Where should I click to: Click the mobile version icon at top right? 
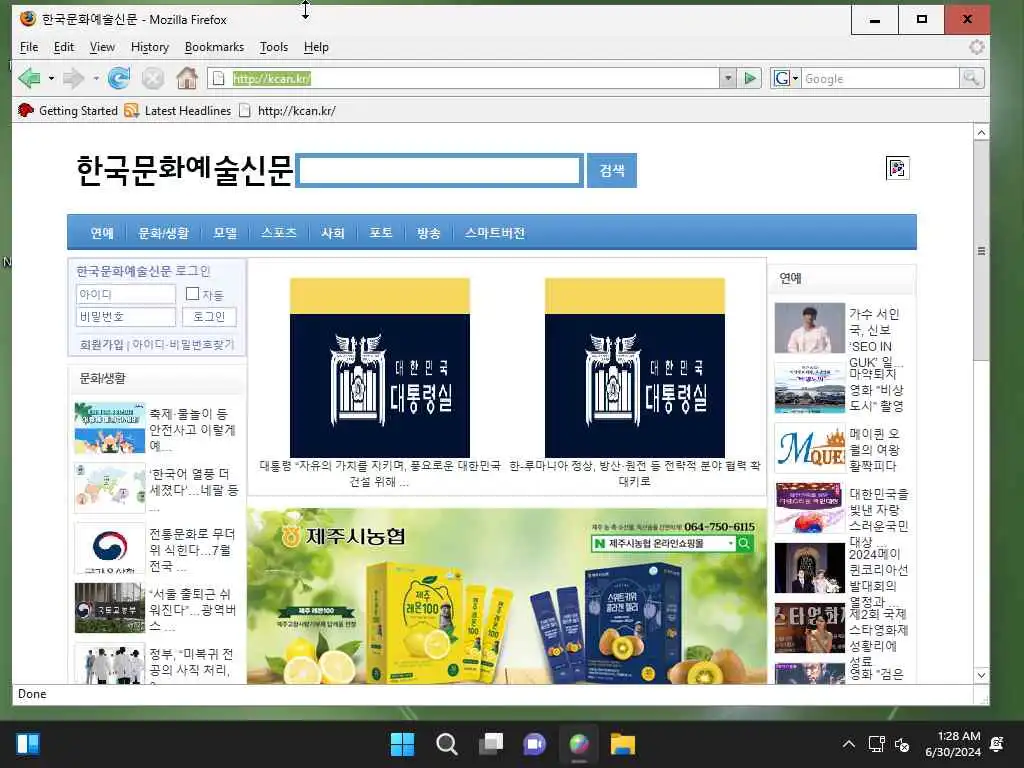pos(897,168)
